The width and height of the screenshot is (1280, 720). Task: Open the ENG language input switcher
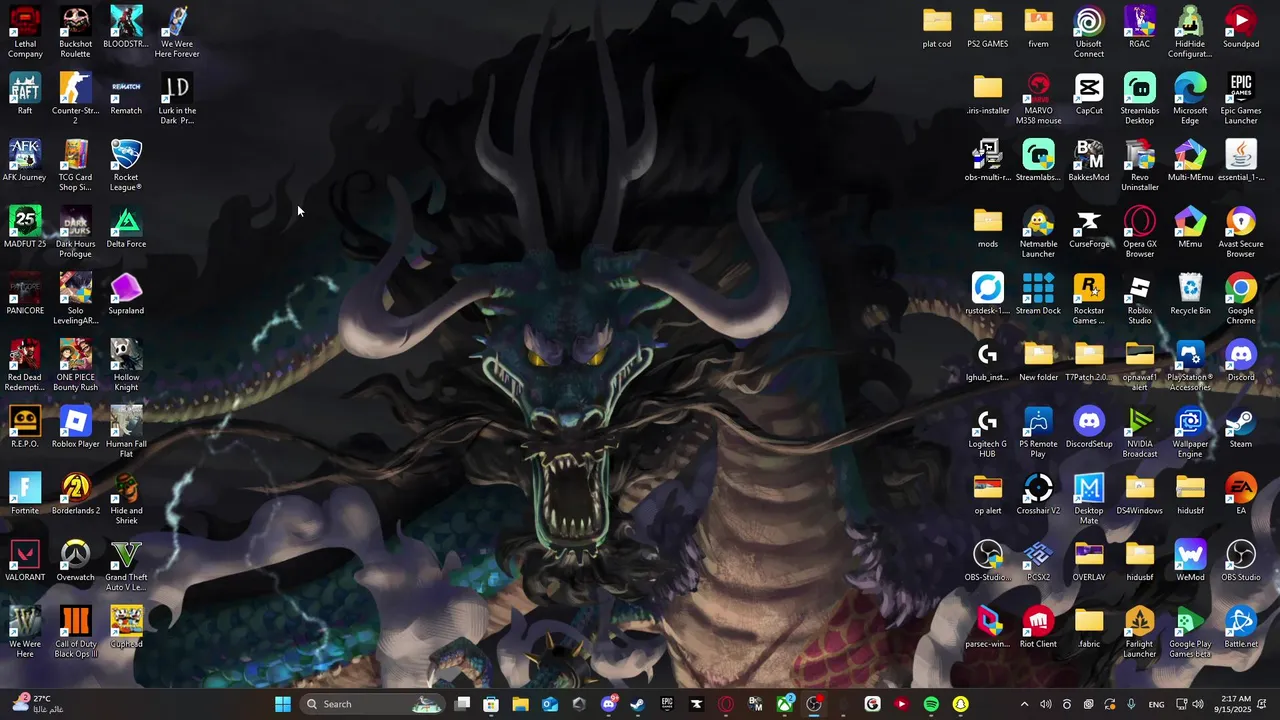(x=1157, y=704)
